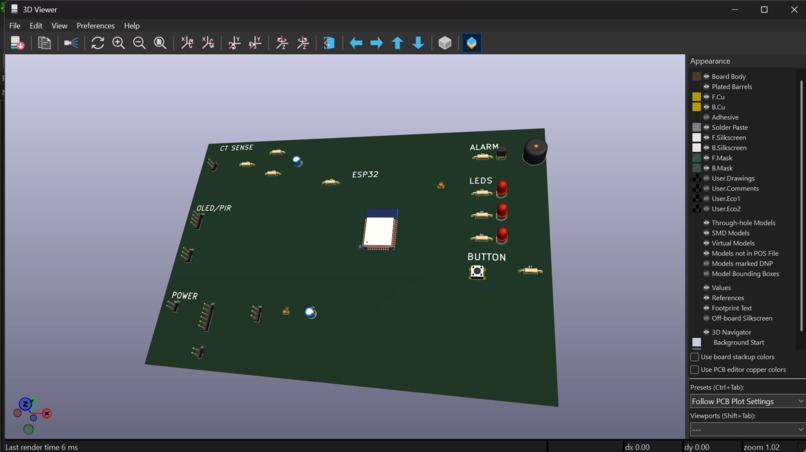Open the File menu
Screen dimensions: 806x452
(x=15, y=25)
